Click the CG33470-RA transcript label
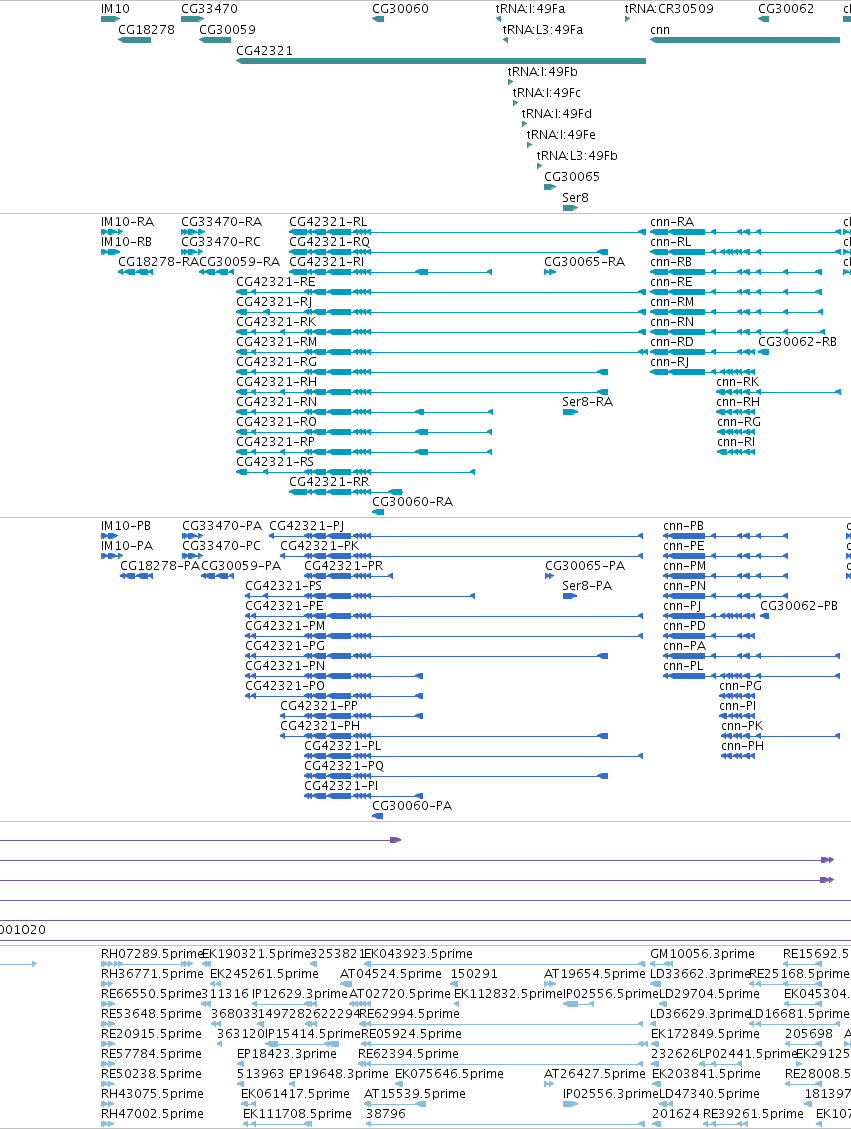 [x=222, y=222]
